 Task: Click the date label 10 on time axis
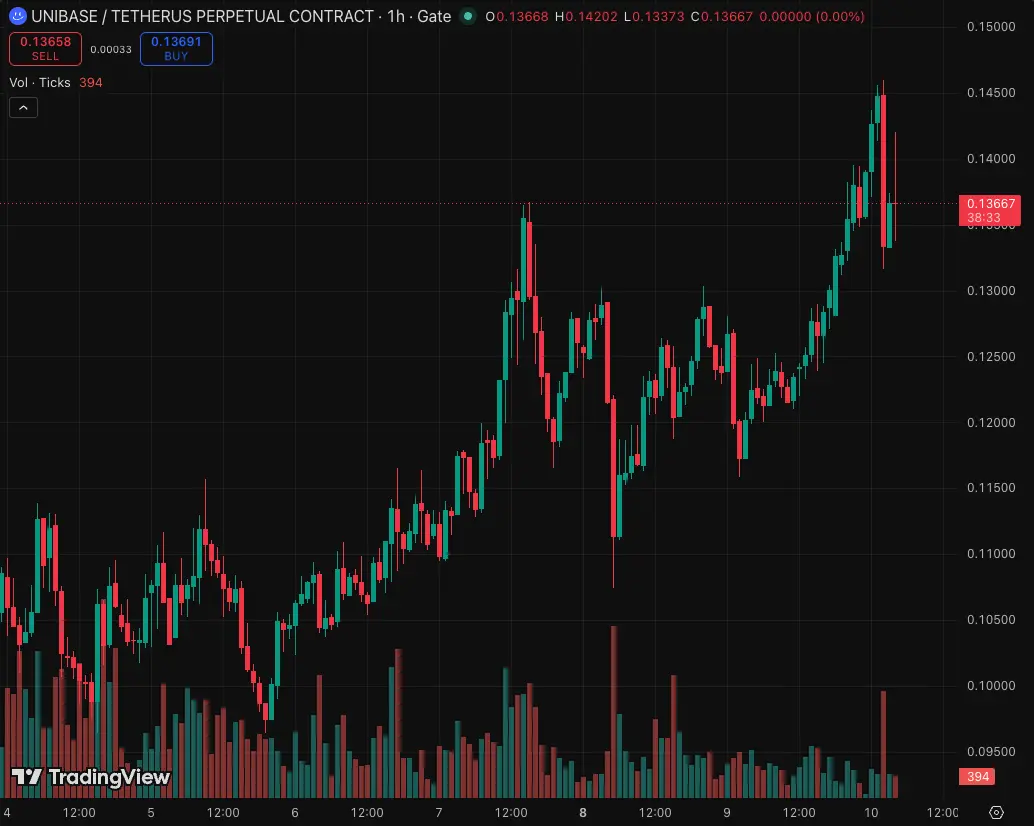[871, 812]
